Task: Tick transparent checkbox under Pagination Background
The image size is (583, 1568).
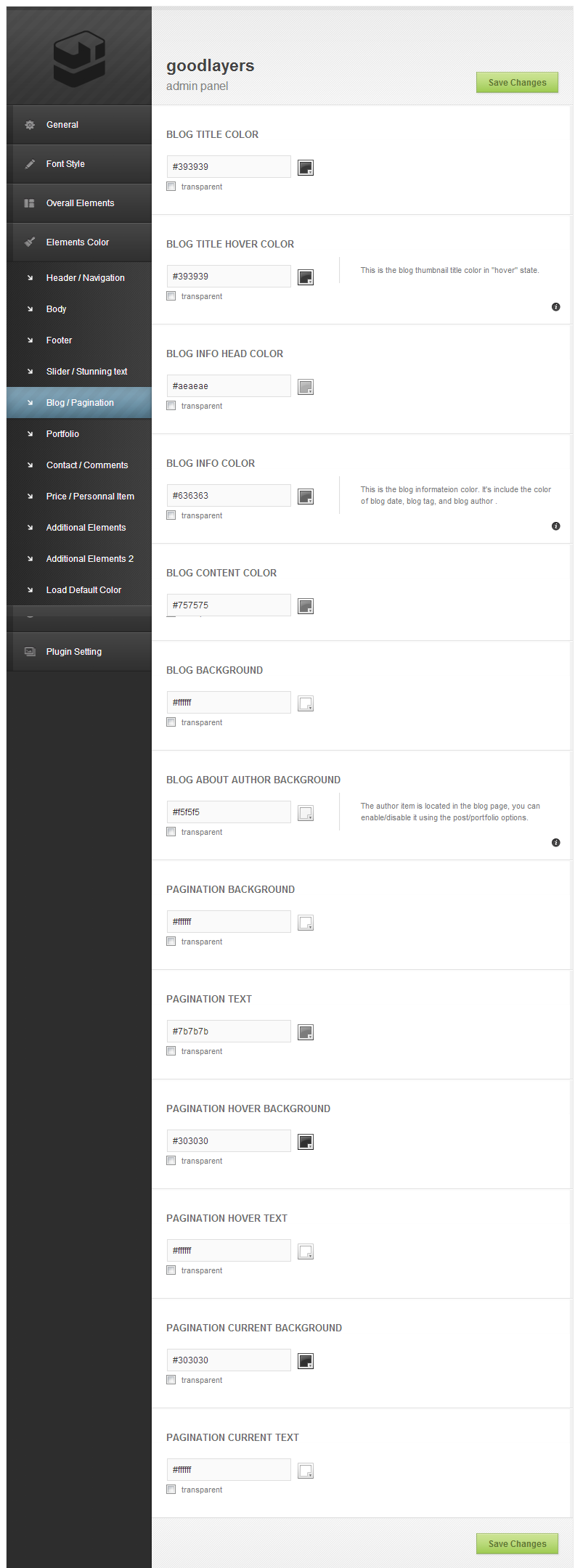Action: pyautogui.click(x=171, y=942)
